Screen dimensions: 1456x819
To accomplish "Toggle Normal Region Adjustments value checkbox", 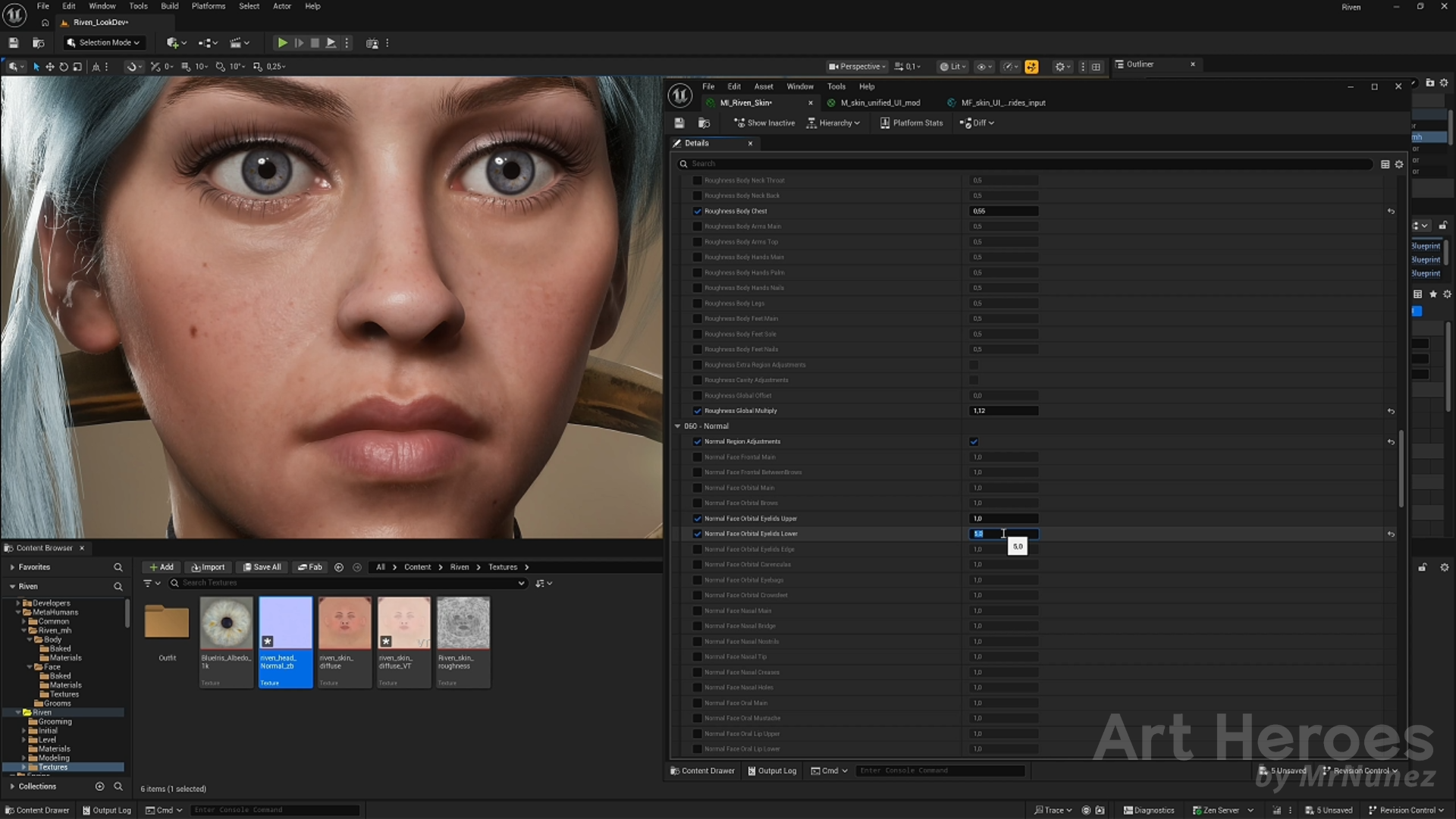I will click(974, 442).
